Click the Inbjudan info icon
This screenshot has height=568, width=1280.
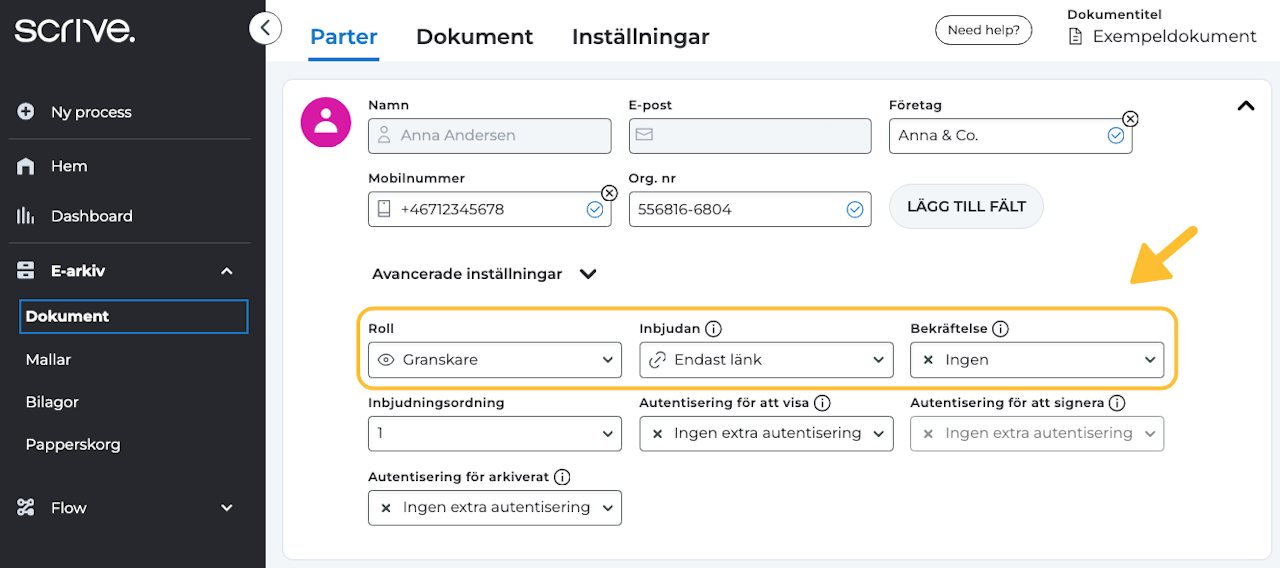pos(713,328)
